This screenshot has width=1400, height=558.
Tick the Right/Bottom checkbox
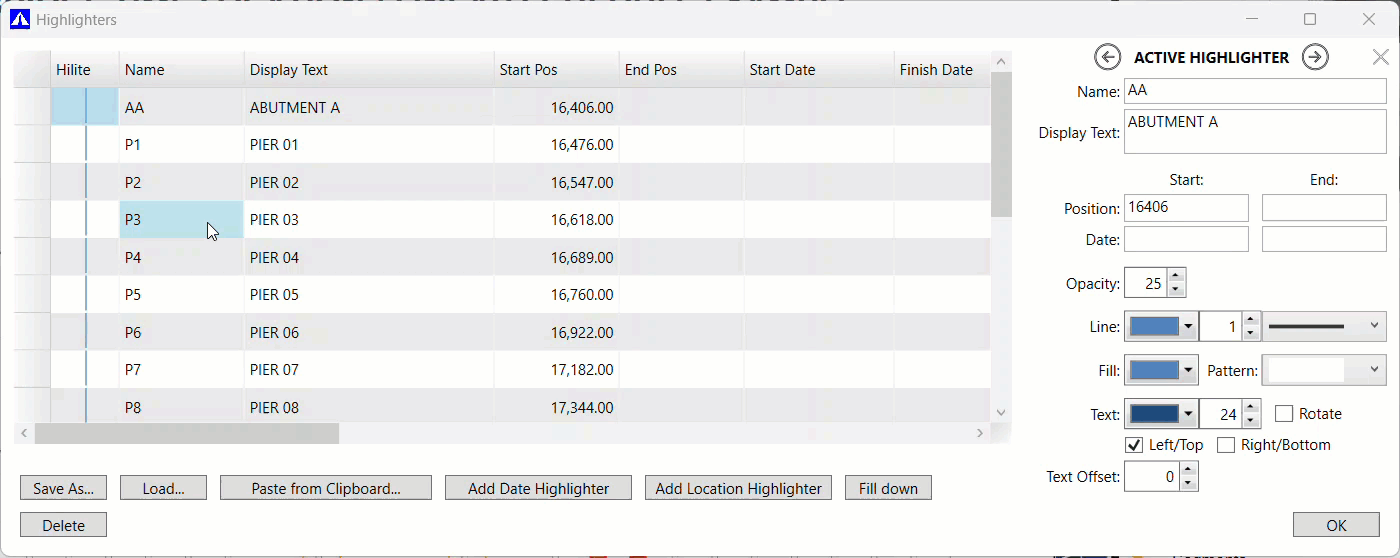[1226, 445]
